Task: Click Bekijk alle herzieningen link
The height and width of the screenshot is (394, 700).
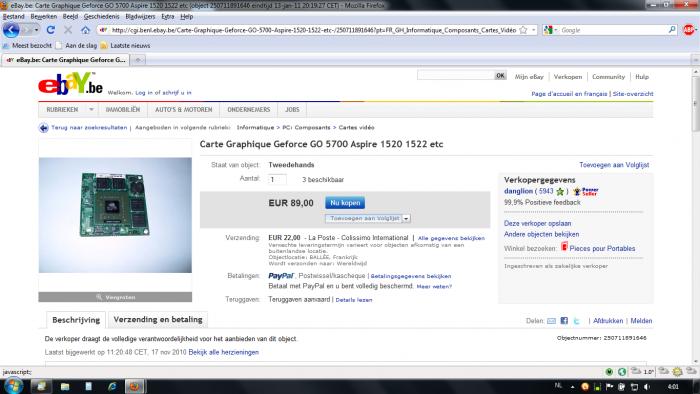Action: [x=223, y=352]
